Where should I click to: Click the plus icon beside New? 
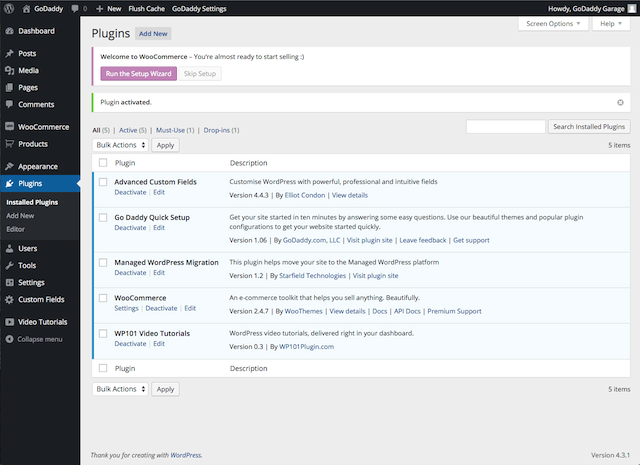[100, 9]
